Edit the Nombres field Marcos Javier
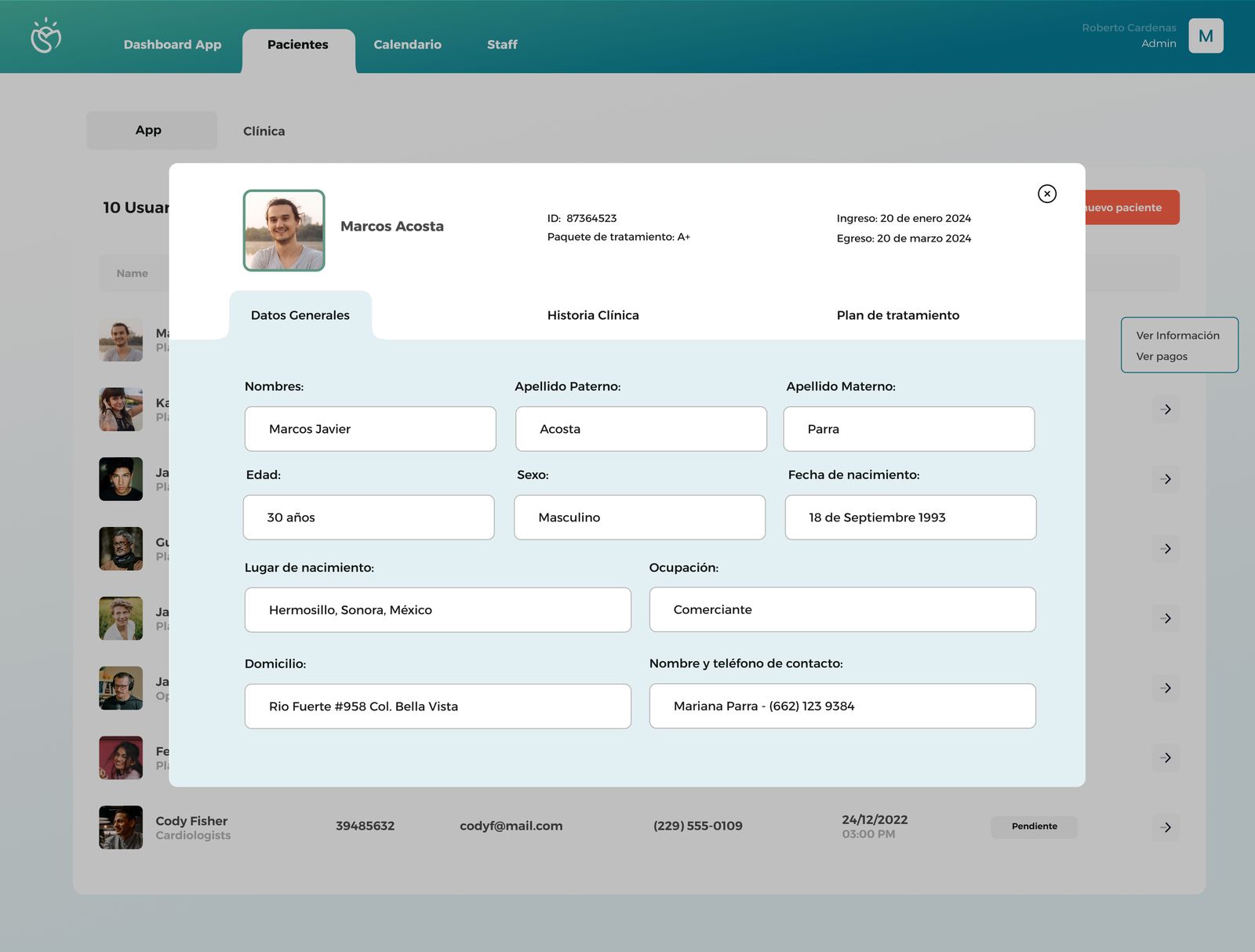Viewport: 1255px width, 952px height. point(370,429)
